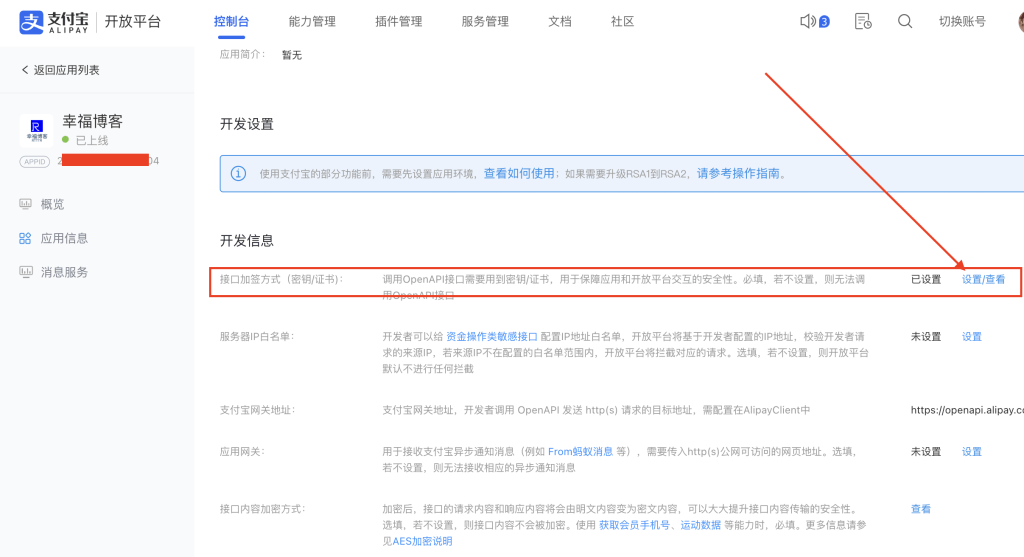This screenshot has height=557, width=1024.
Task: Click 设置 link for 应用网关
Action: [x=972, y=452]
